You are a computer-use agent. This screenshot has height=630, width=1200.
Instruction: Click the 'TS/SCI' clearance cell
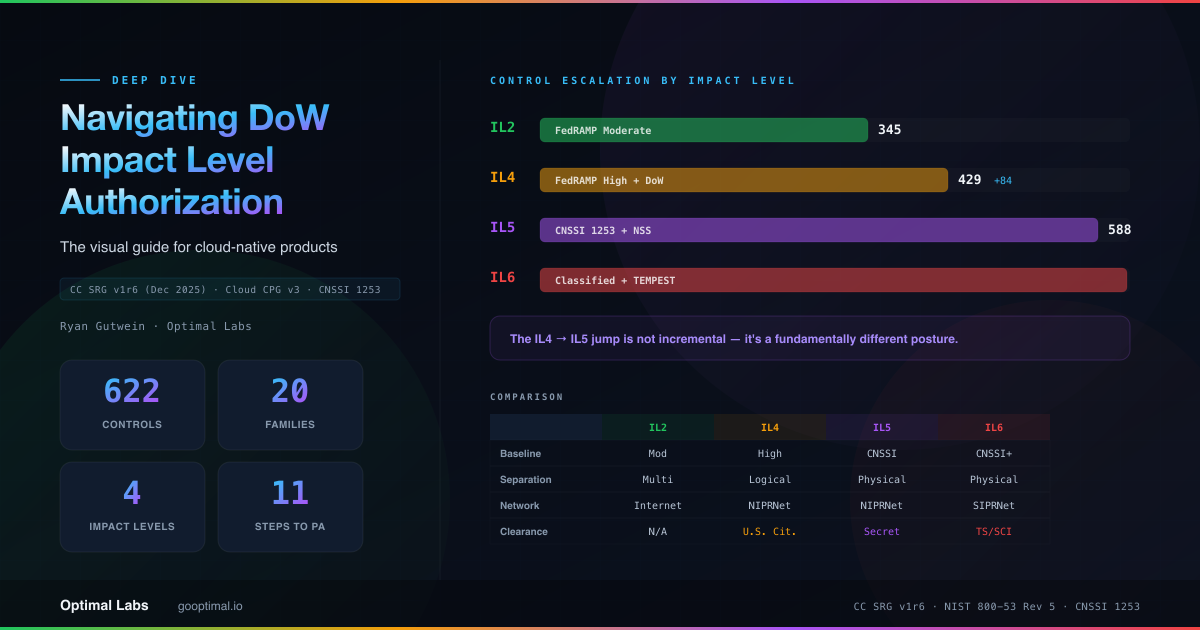click(994, 532)
